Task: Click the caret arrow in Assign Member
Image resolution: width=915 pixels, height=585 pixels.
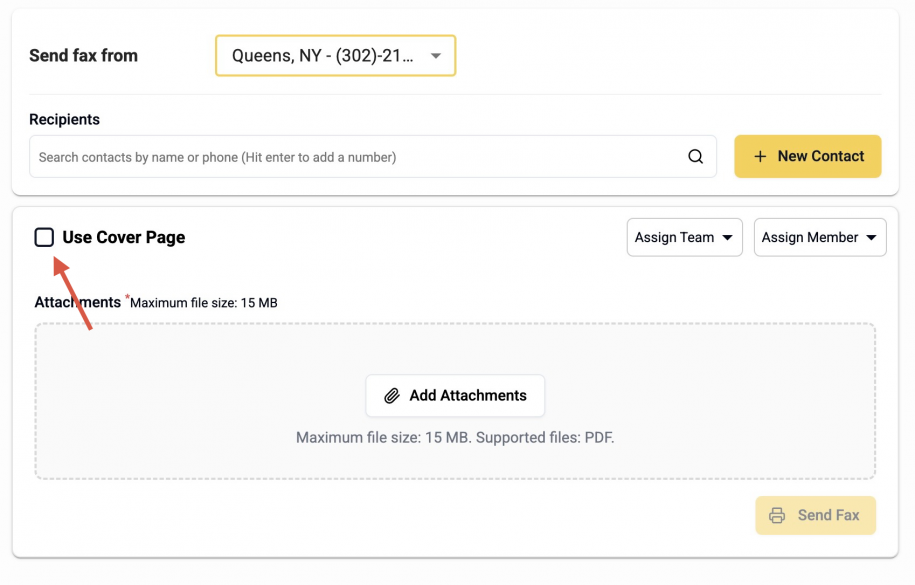Action: [x=871, y=238]
